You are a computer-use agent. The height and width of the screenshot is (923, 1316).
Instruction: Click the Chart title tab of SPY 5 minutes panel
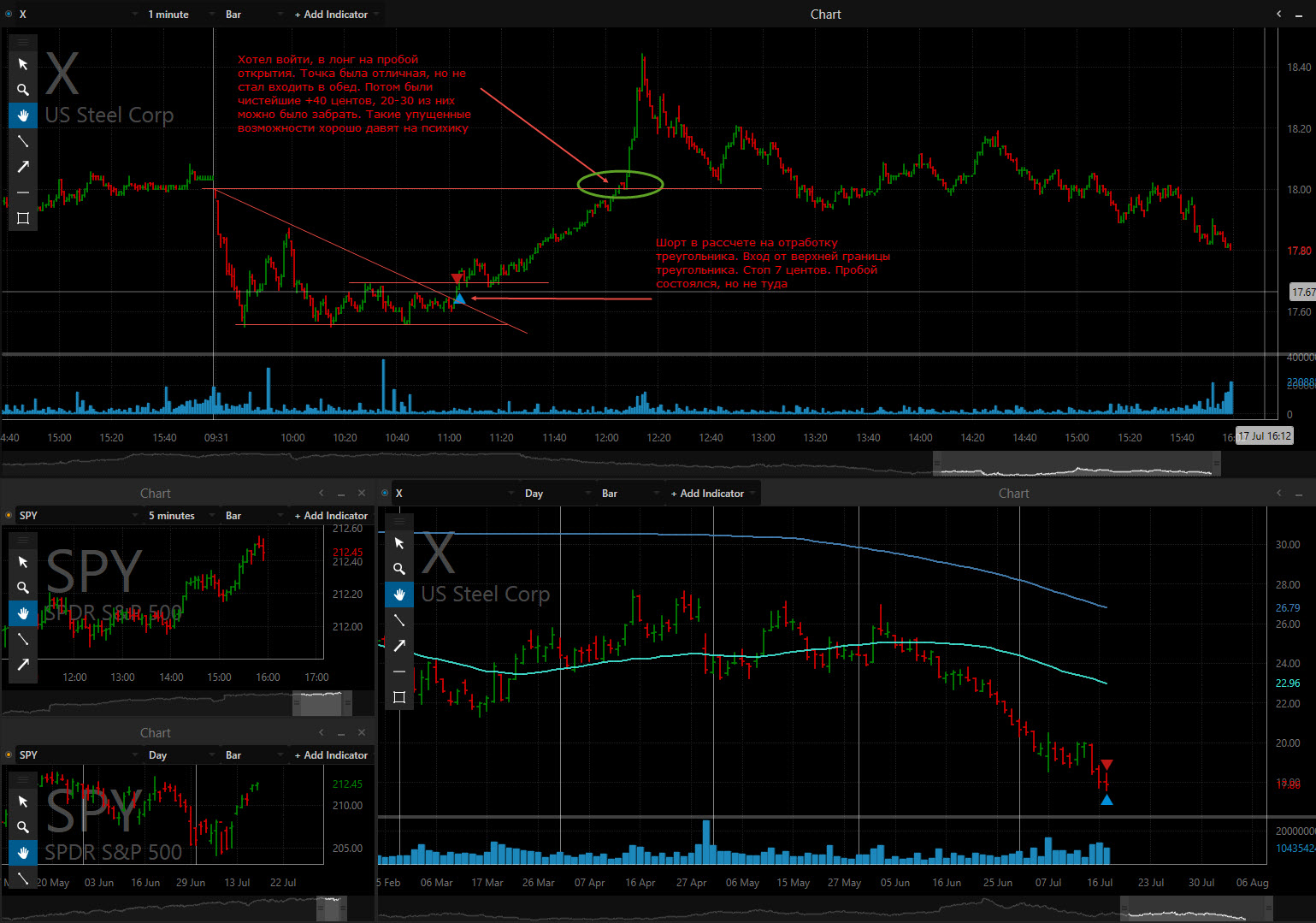[156, 494]
